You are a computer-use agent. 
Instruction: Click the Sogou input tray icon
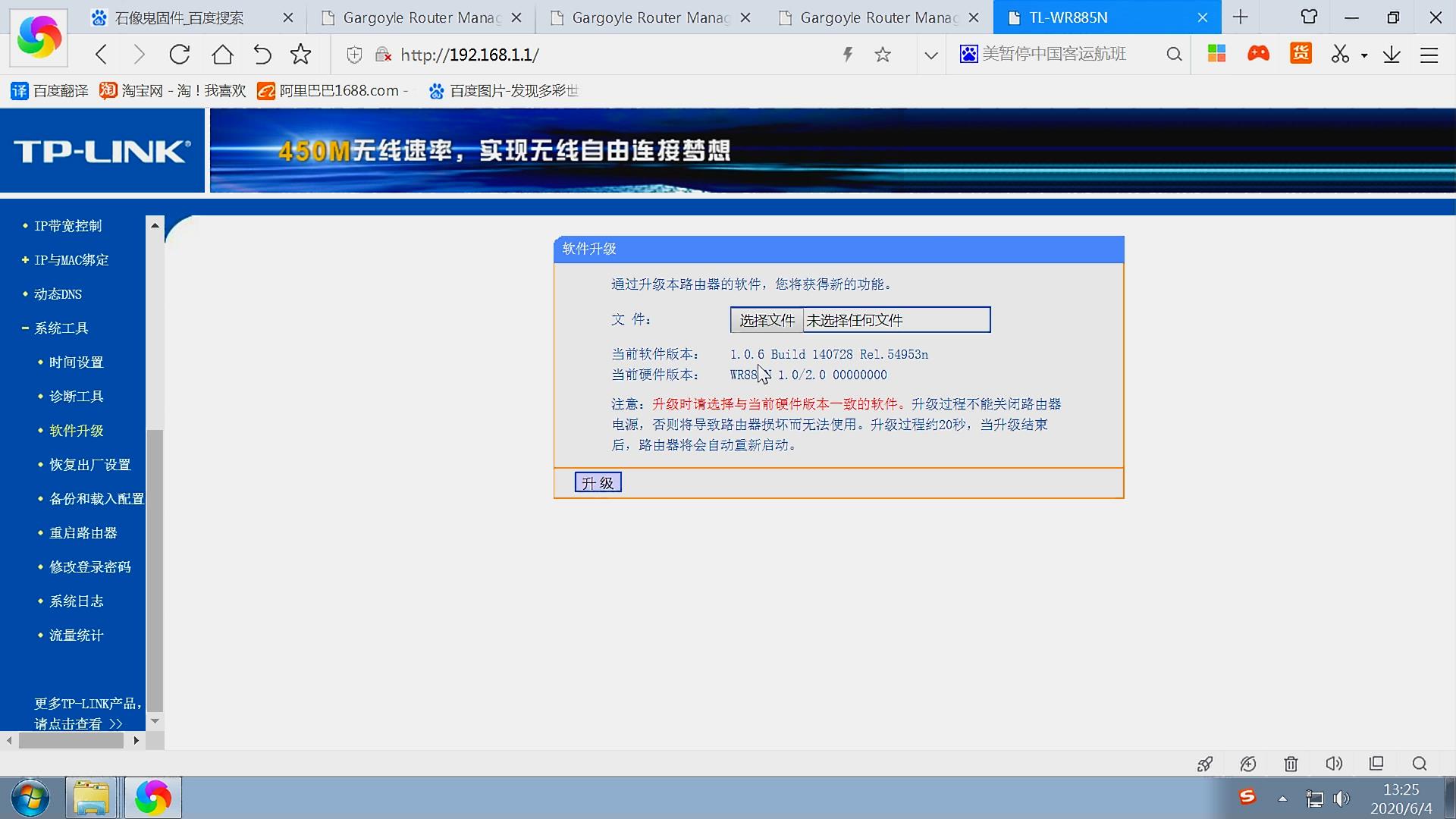point(1248,798)
